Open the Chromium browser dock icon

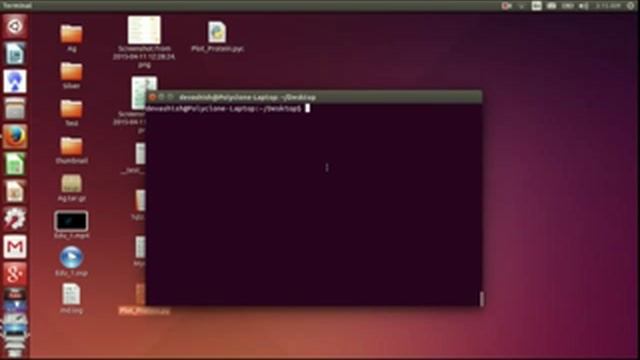point(15,81)
